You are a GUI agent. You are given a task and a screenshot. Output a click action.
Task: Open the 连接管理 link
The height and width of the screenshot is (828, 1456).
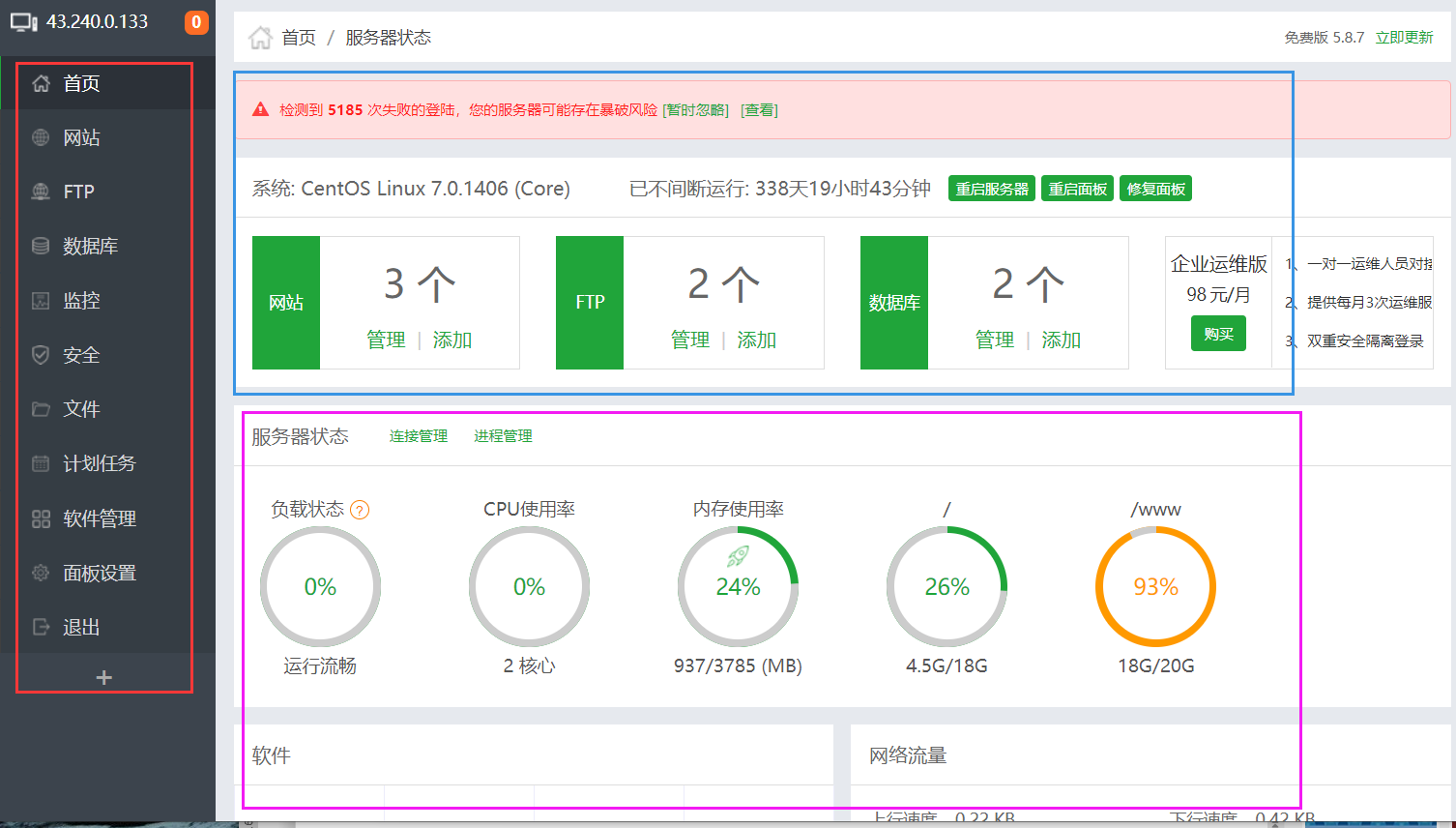pos(419,436)
